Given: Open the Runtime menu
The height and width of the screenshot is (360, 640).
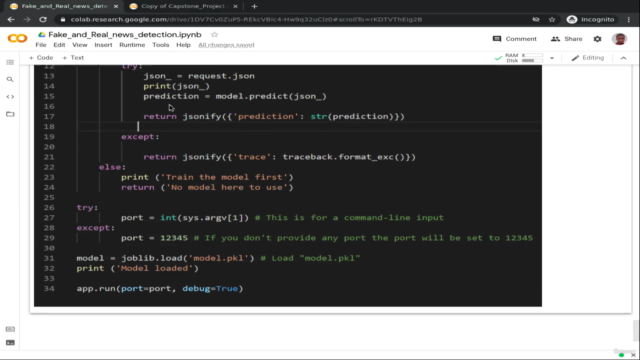Looking at the screenshot, I should pyautogui.click(x=132, y=45).
